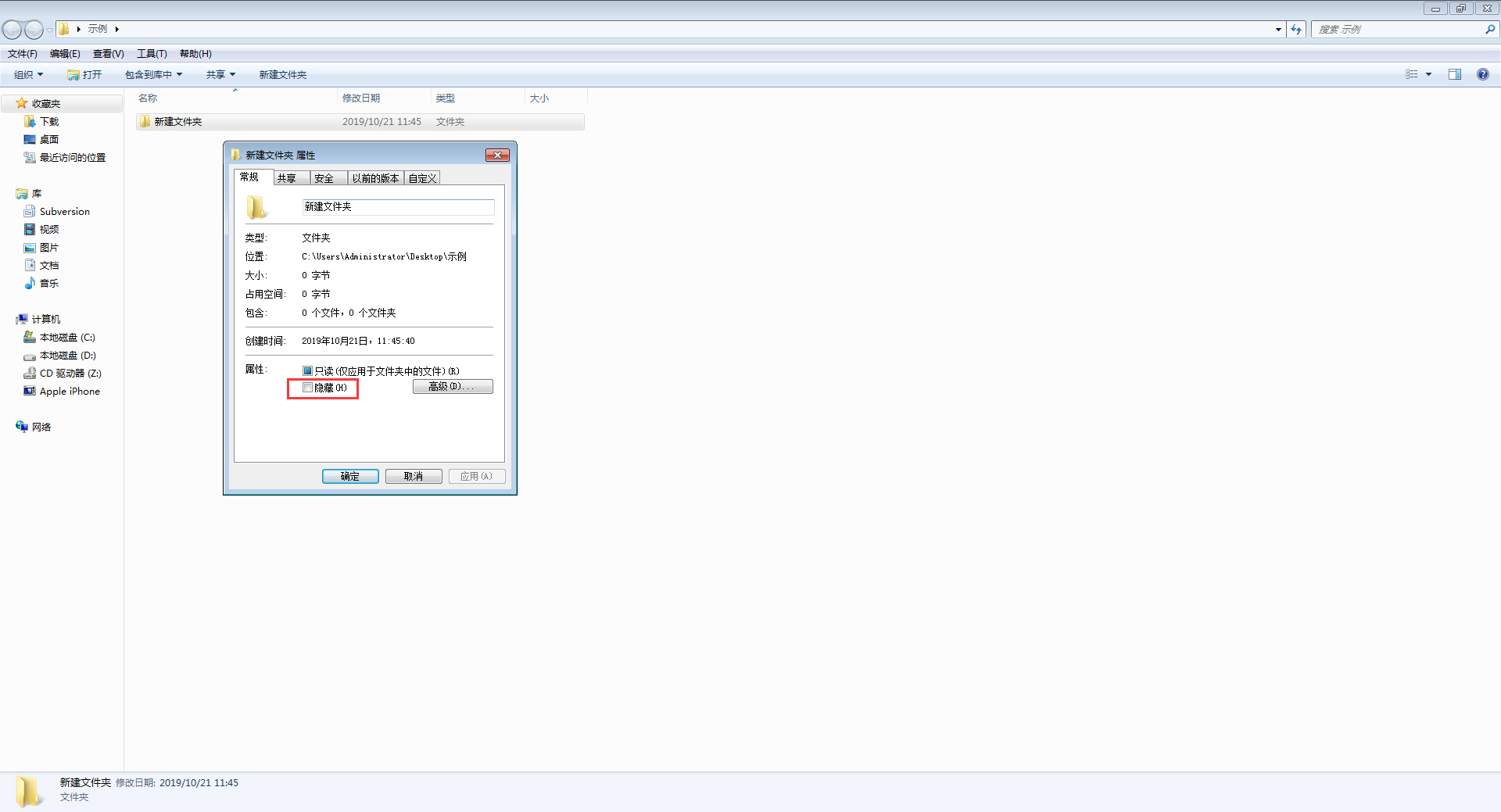Click the search box in Explorer

click(x=1398, y=30)
